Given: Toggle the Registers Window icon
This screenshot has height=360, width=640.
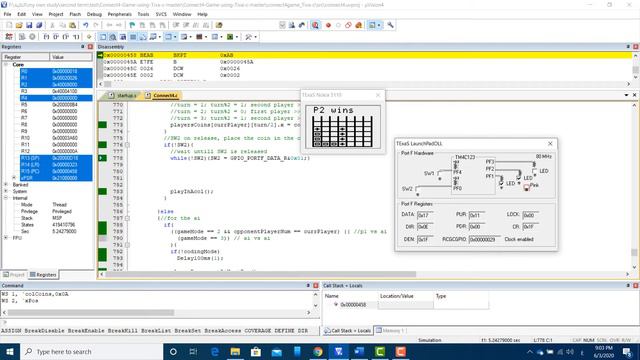Looking at the screenshot, I should coord(133,37).
